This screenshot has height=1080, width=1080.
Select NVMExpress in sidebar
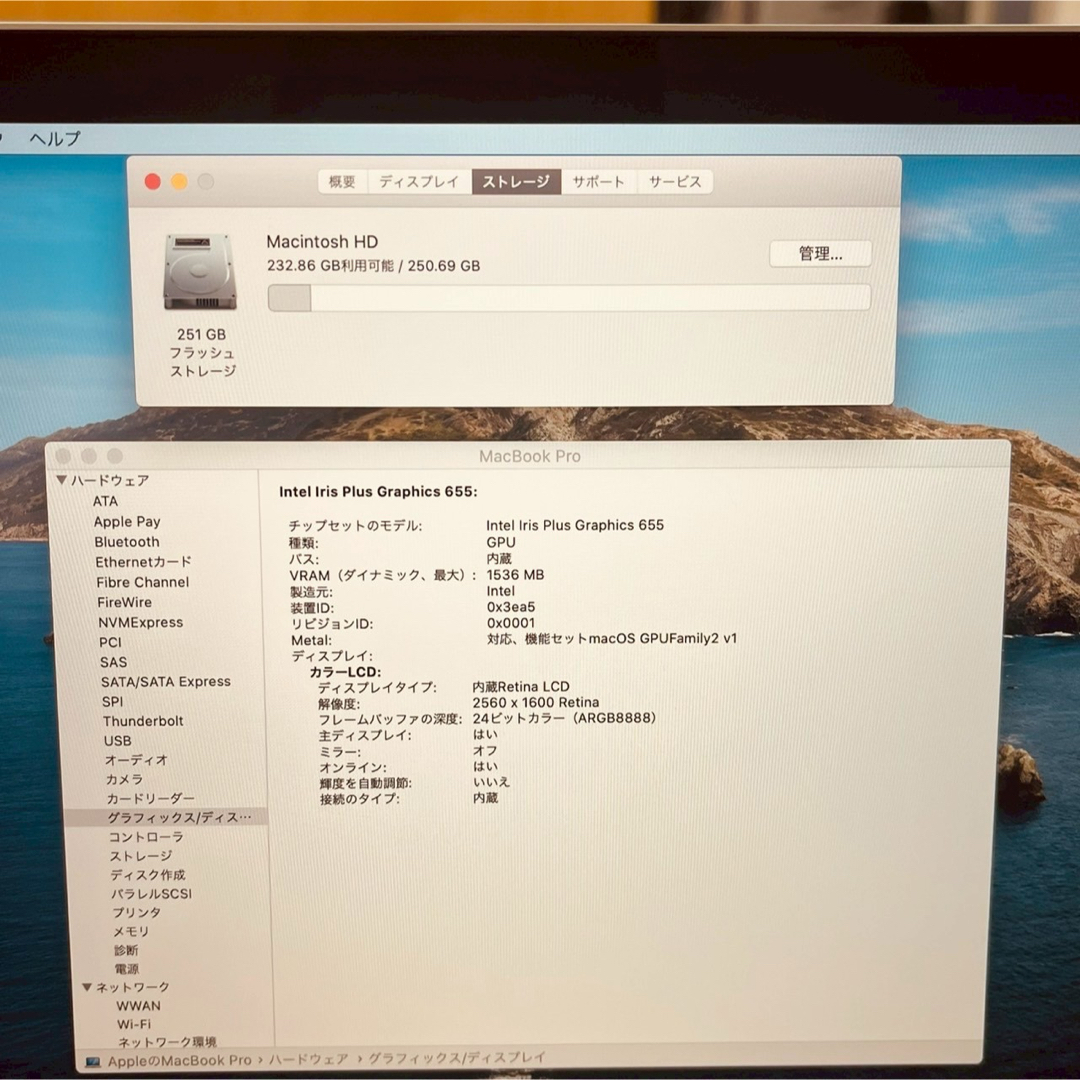tap(141, 622)
